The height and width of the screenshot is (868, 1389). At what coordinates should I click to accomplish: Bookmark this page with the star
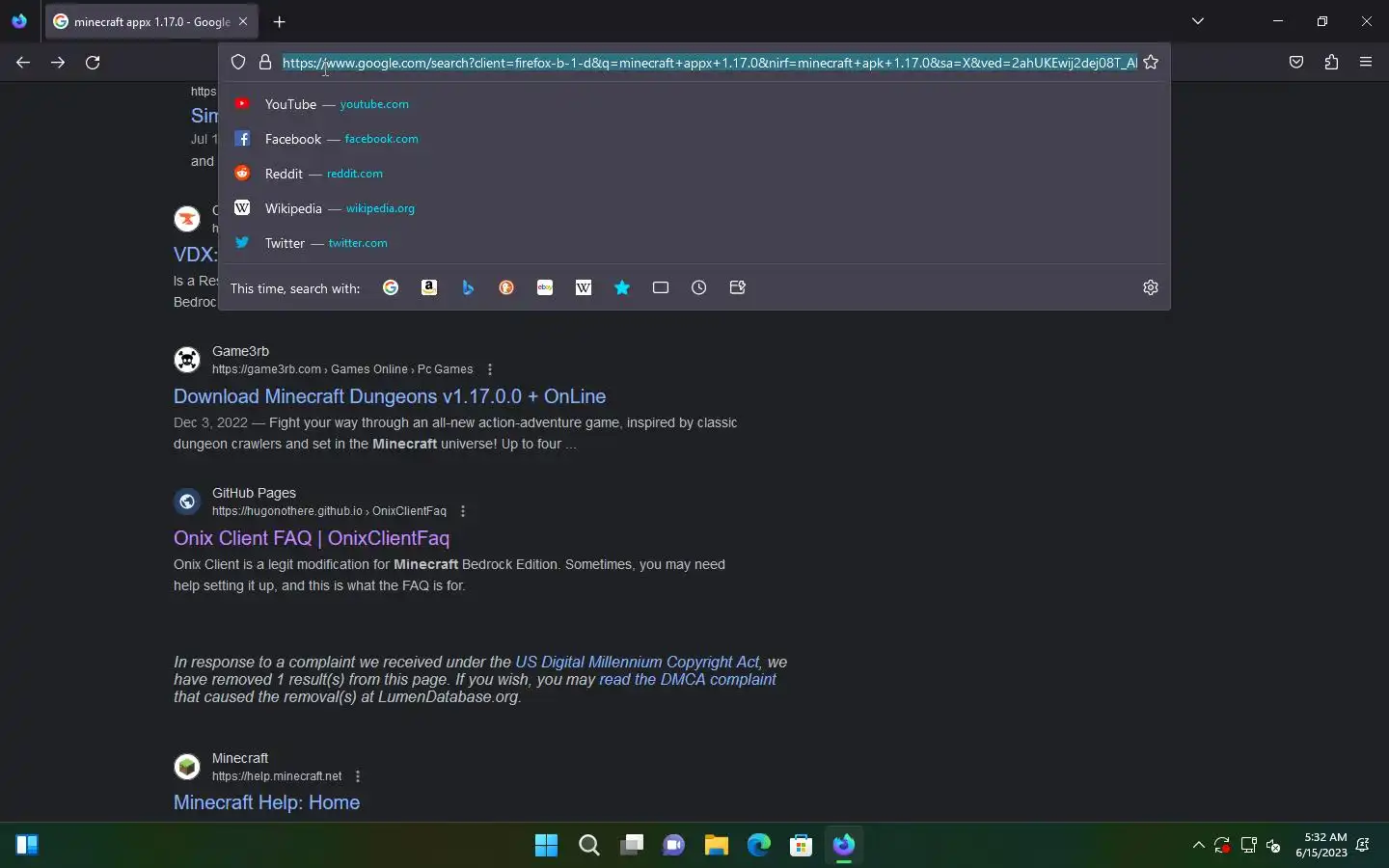[1151, 63]
